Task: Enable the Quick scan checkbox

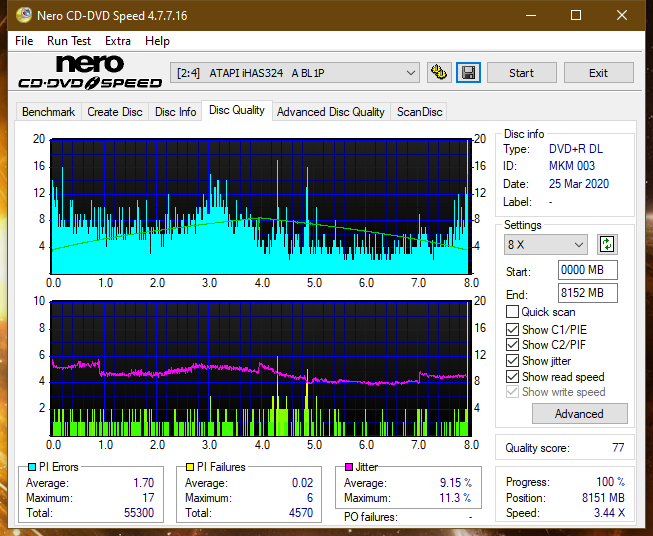Action: point(512,312)
